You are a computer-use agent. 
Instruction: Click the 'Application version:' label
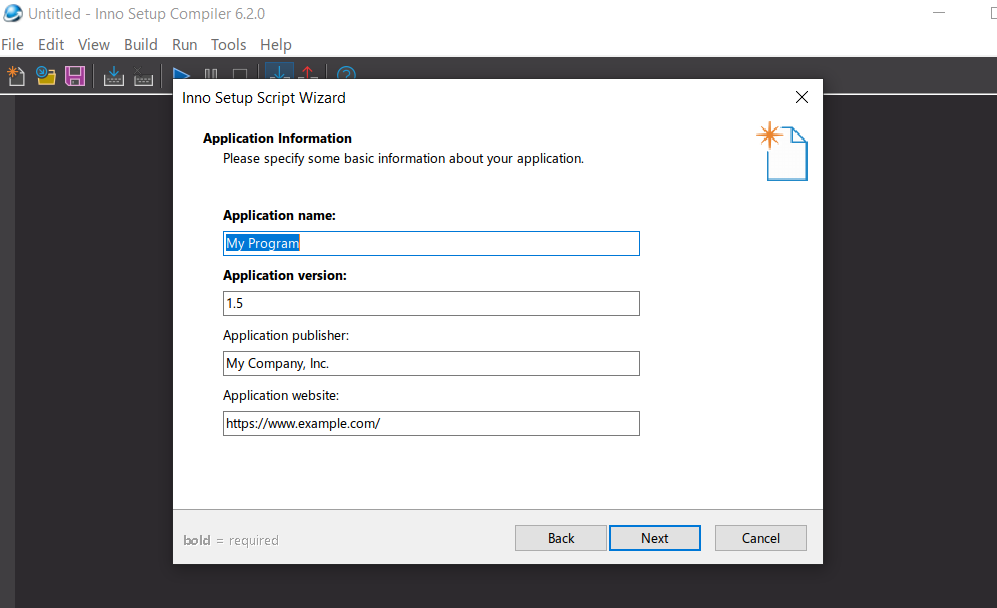click(285, 275)
